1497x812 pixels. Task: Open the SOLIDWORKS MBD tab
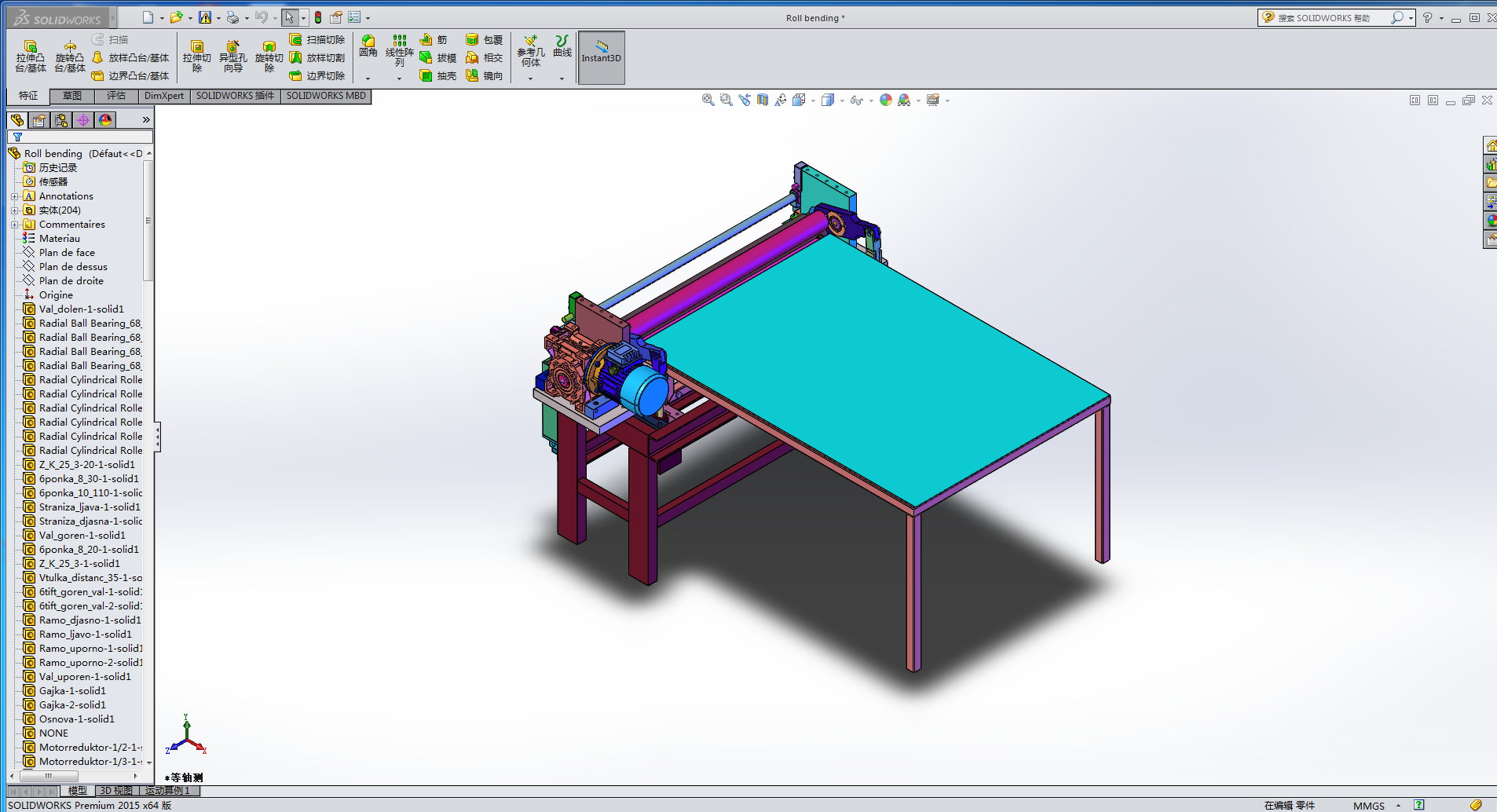326,96
